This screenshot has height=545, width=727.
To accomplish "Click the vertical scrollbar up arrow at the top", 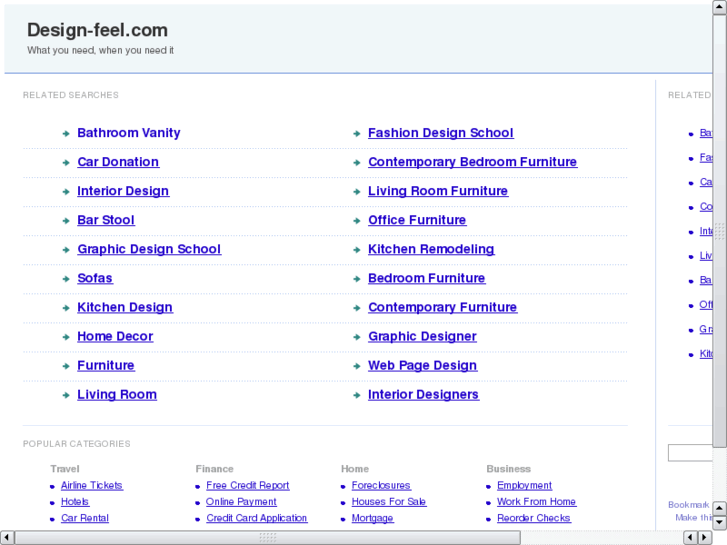I will [x=720, y=7].
